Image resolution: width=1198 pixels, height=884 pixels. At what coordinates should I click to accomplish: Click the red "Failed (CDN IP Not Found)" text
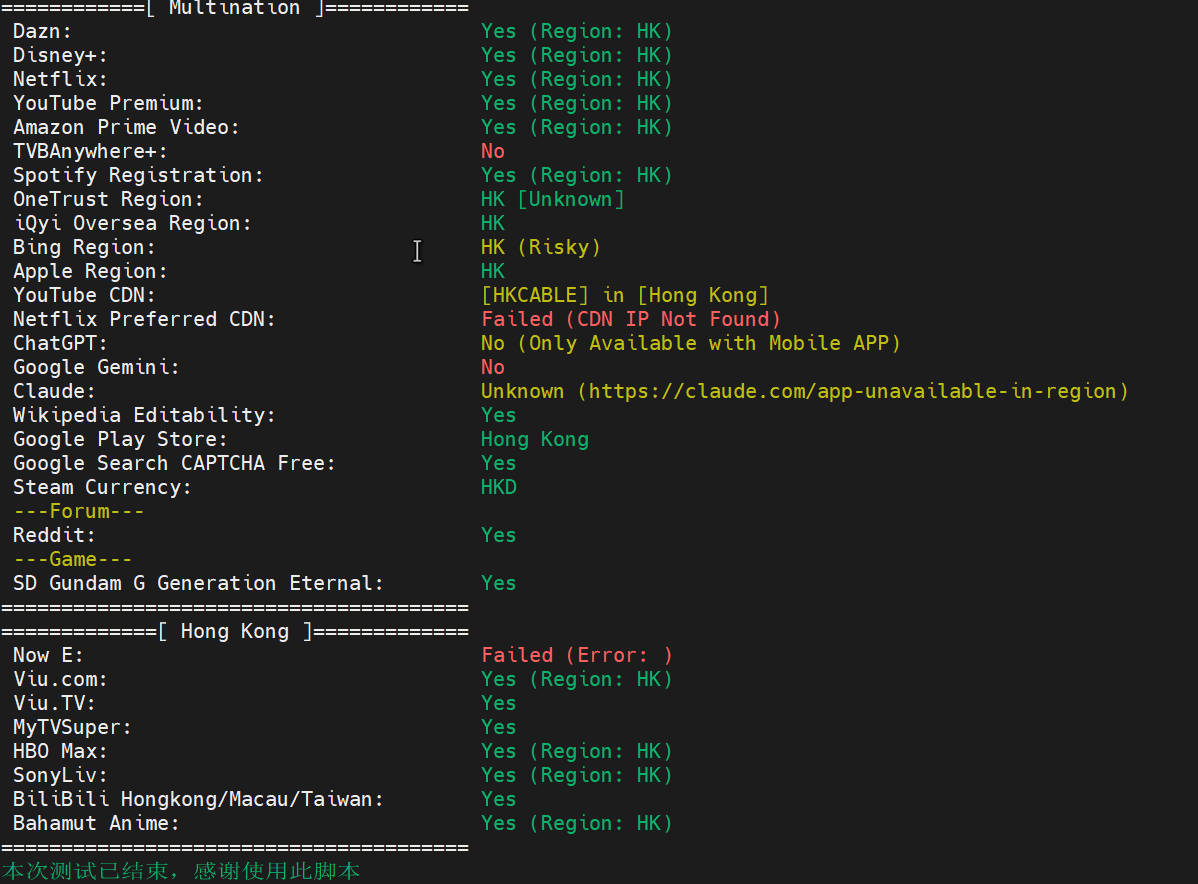pyautogui.click(x=631, y=319)
